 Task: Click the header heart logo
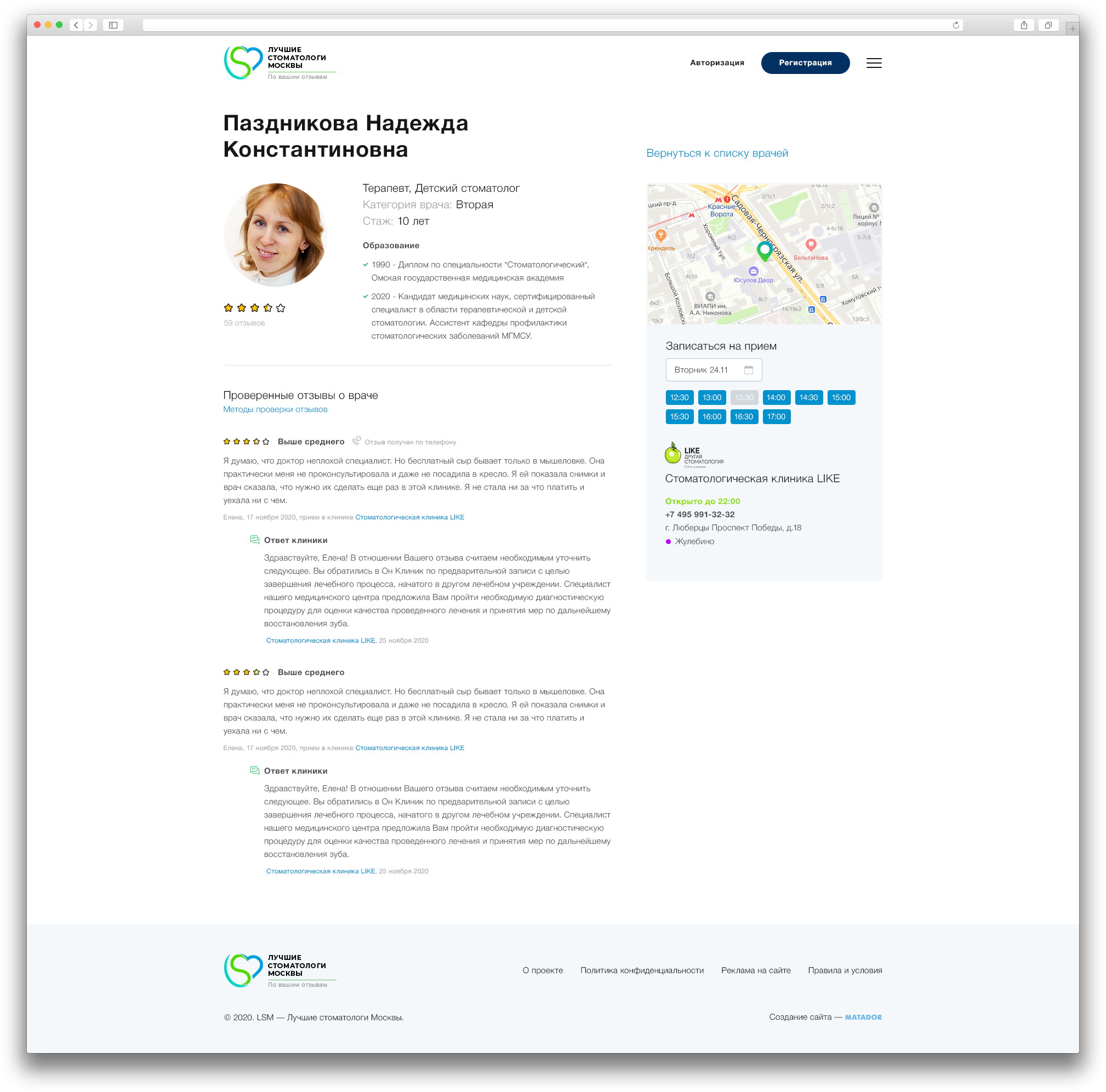pos(243,62)
